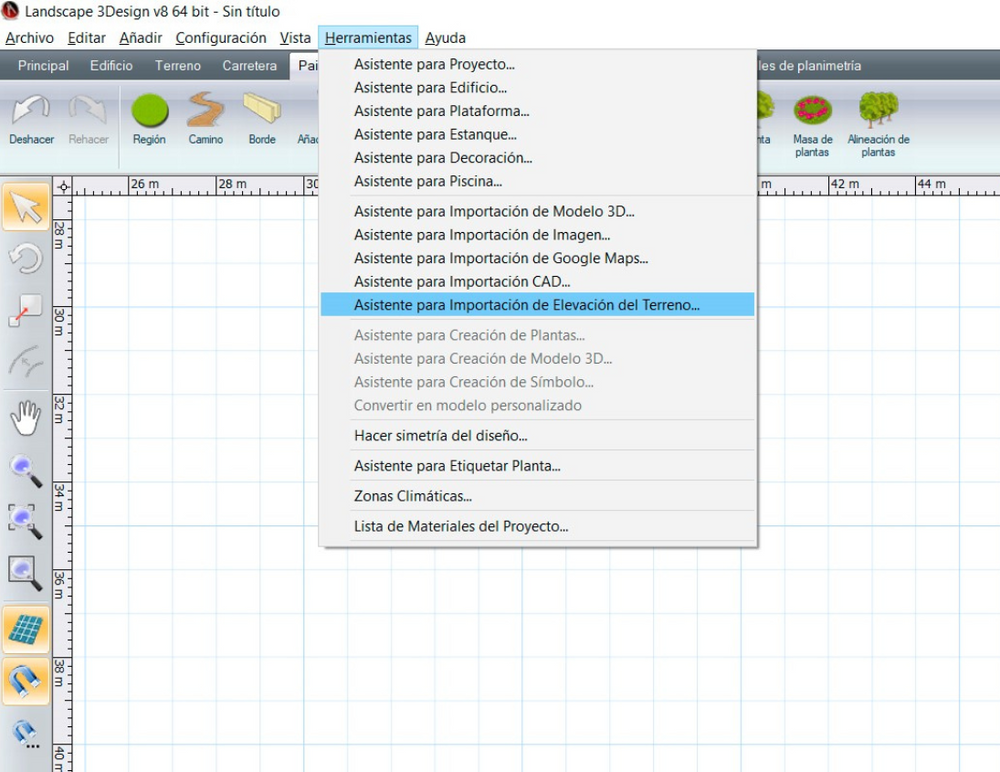1000x772 pixels.
Task: Choose Asistente para Importación de Elevación del Terreno
Action: coord(527,305)
